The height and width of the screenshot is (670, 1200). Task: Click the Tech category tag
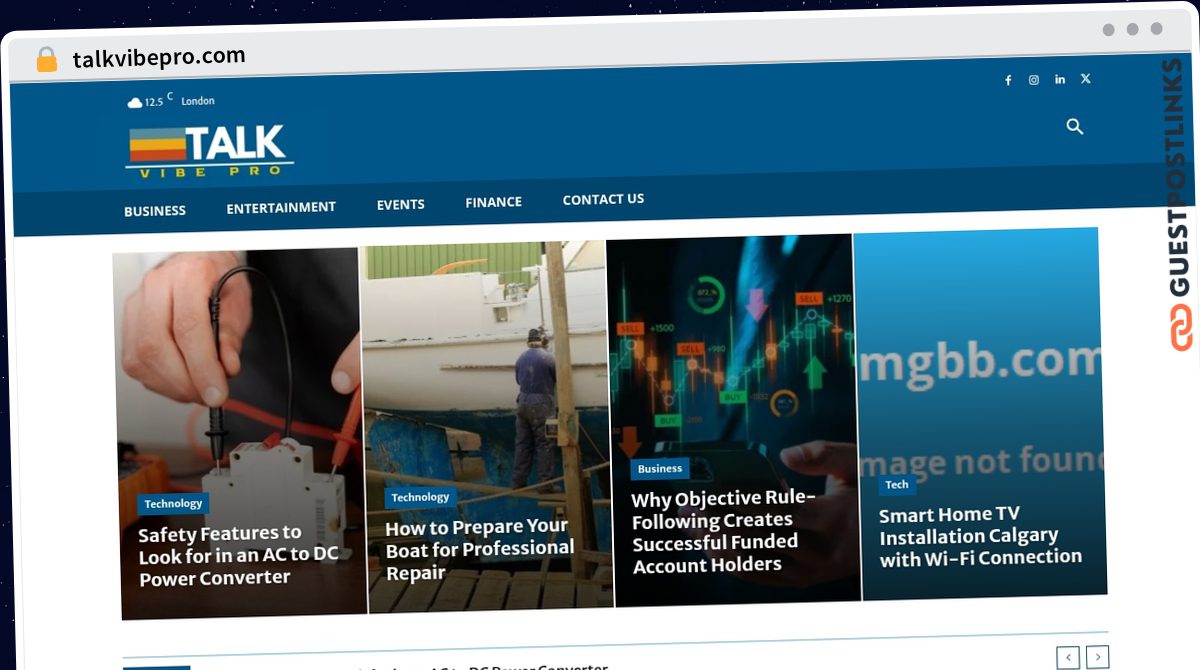point(897,485)
